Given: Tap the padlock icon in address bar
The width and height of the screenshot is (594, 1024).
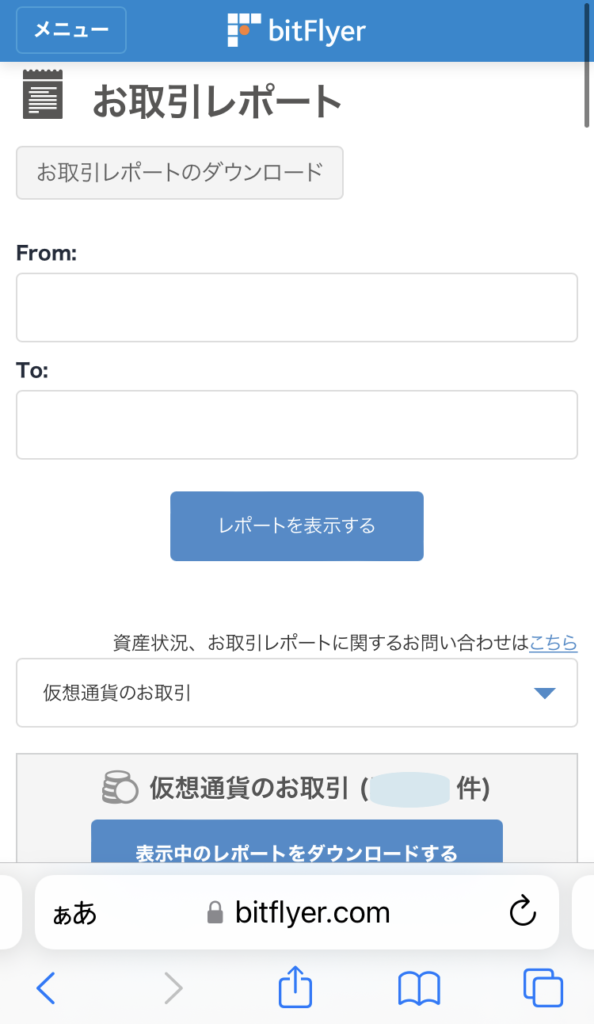Looking at the screenshot, I should [215, 912].
